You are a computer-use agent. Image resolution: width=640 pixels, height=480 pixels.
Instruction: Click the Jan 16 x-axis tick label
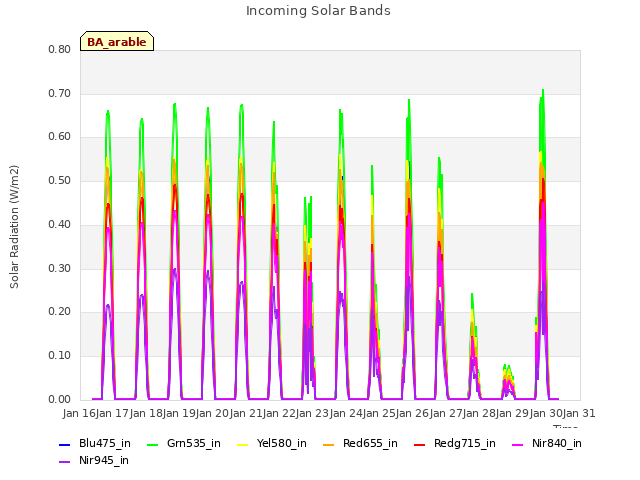79,413
